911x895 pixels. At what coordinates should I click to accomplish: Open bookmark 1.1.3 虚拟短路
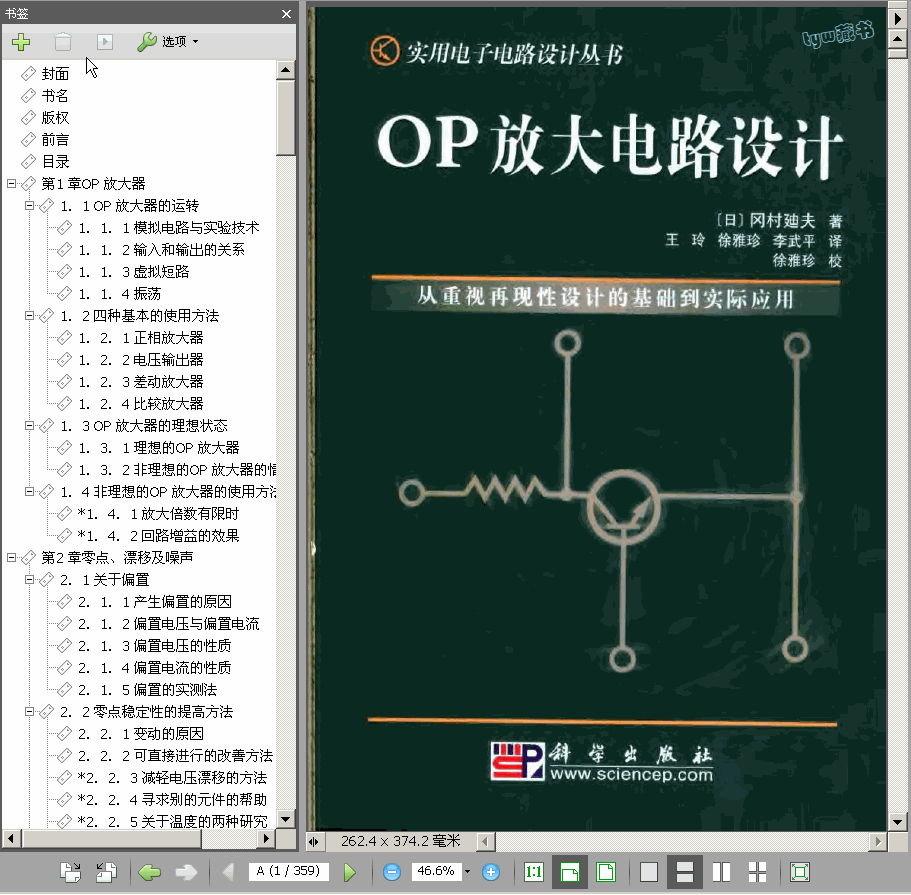pyautogui.click(x=134, y=272)
